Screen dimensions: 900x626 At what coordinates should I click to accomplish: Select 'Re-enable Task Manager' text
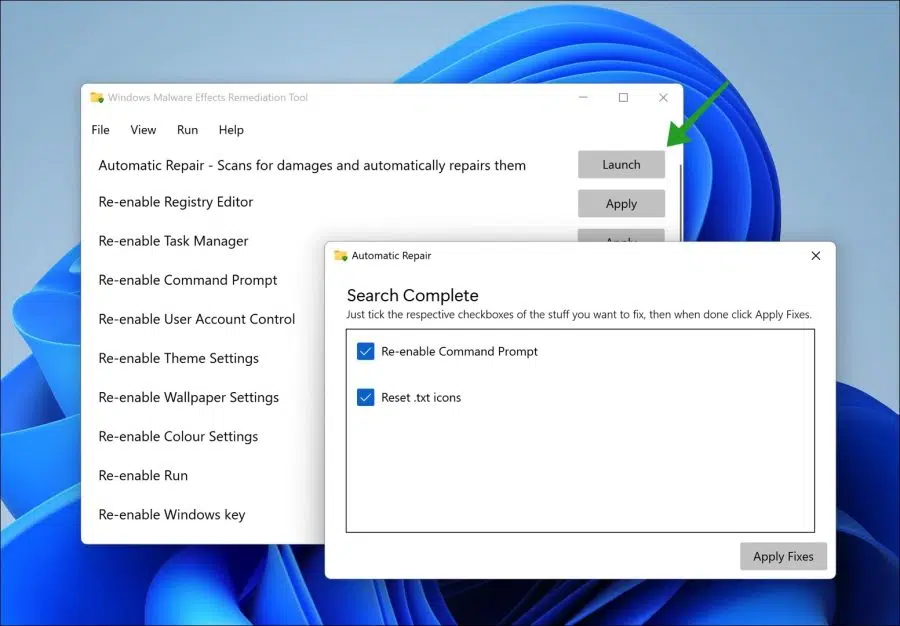pyautogui.click(x=173, y=241)
